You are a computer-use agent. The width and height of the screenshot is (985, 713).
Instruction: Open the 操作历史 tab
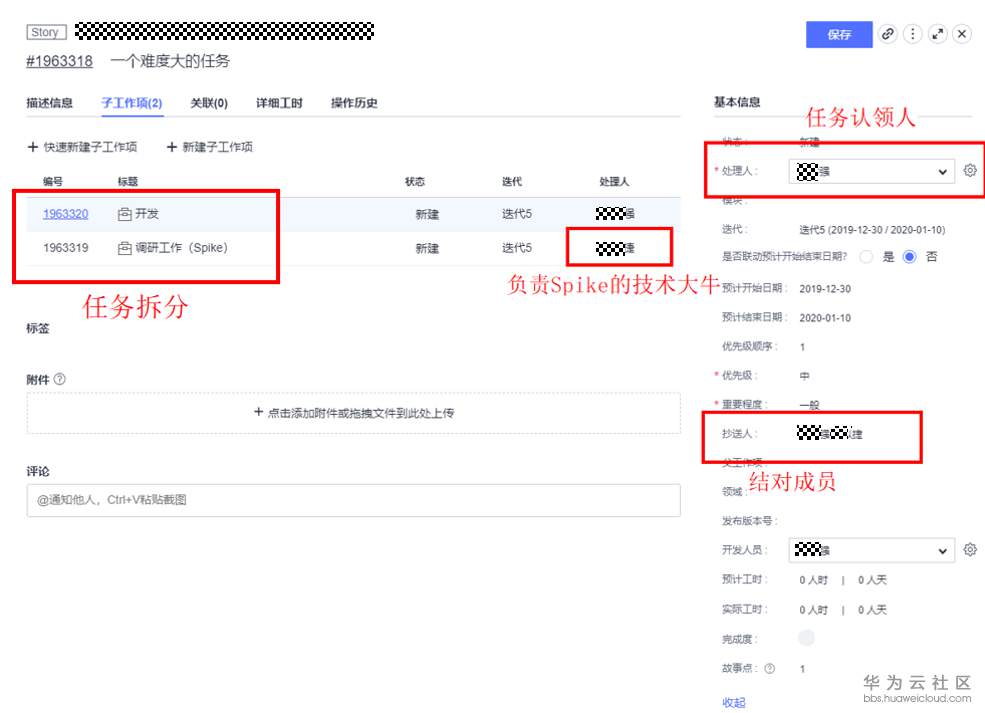click(354, 103)
